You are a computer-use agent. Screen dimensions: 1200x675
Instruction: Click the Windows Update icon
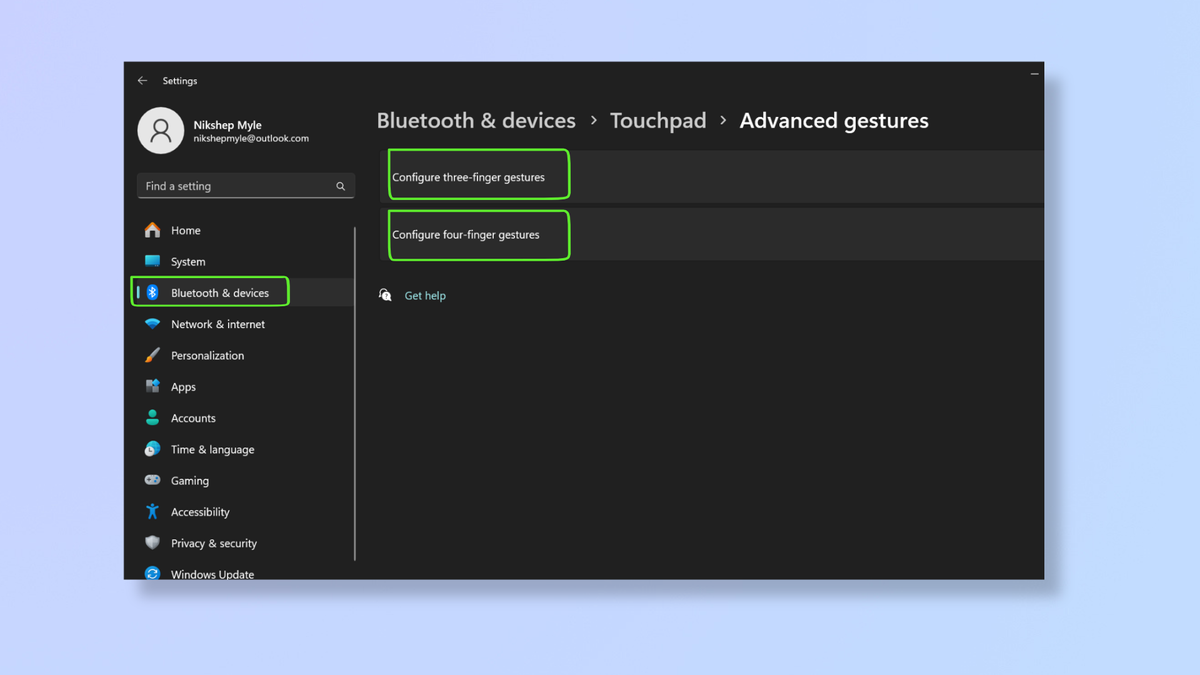tap(153, 574)
